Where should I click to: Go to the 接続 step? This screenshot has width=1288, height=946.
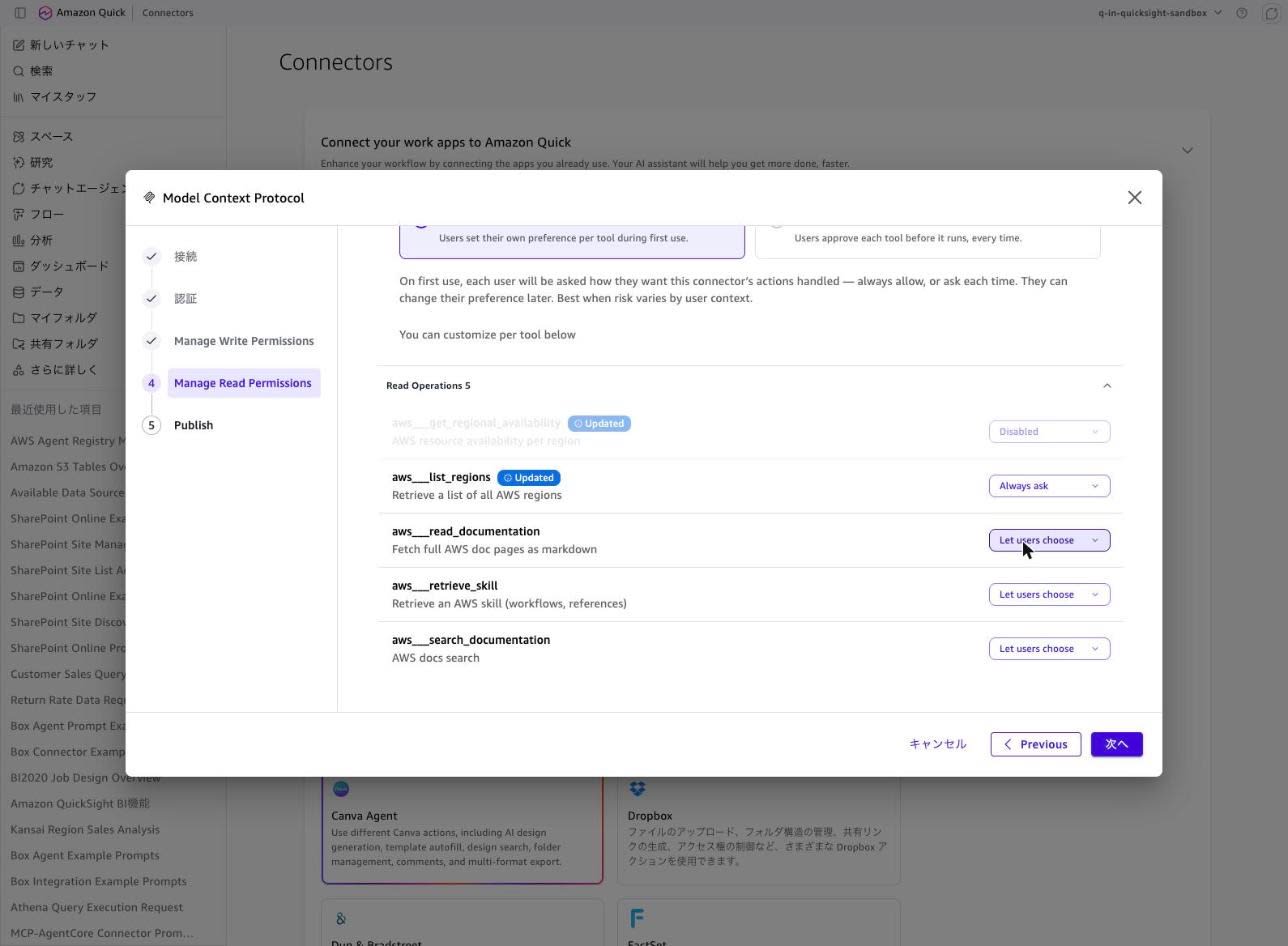(186, 257)
